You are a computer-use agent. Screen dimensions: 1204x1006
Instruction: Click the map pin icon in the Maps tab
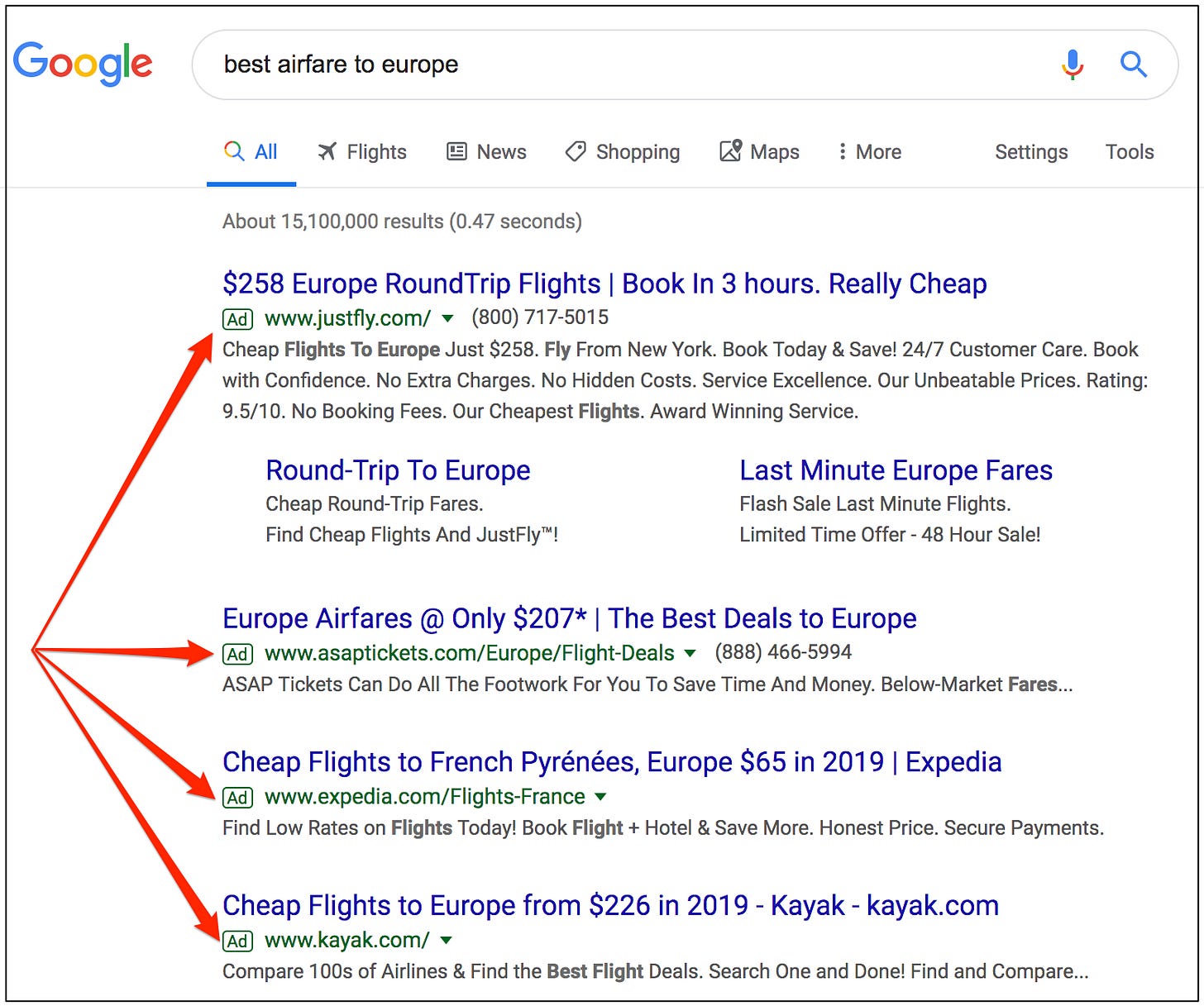[730, 151]
